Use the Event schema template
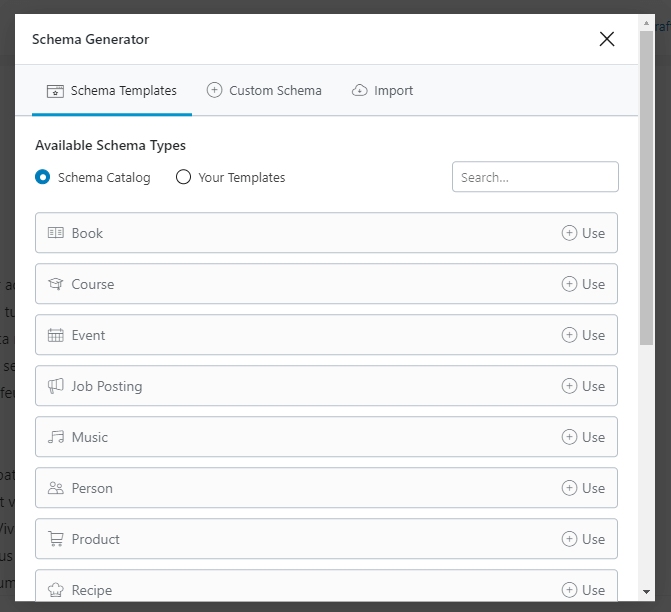This screenshot has width=671, height=612. coord(583,335)
